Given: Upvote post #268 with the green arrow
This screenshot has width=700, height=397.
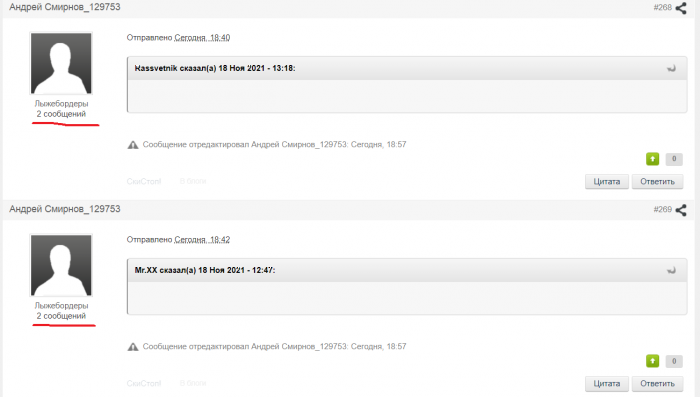Looking at the screenshot, I should [652, 159].
